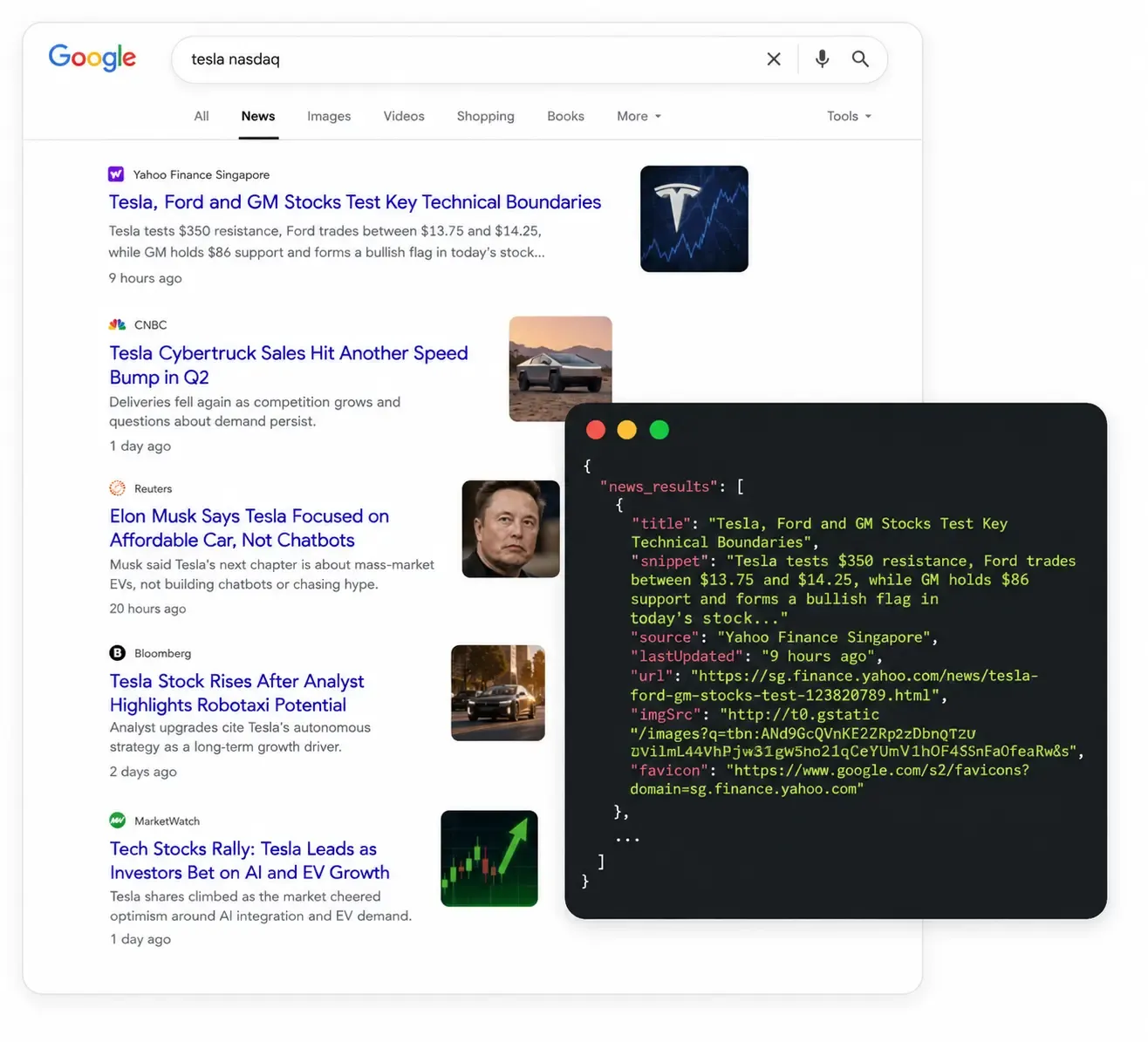The width and height of the screenshot is (1148, 1042).
Task: Switch to the All tab
Action: click(x=202, y=116)
